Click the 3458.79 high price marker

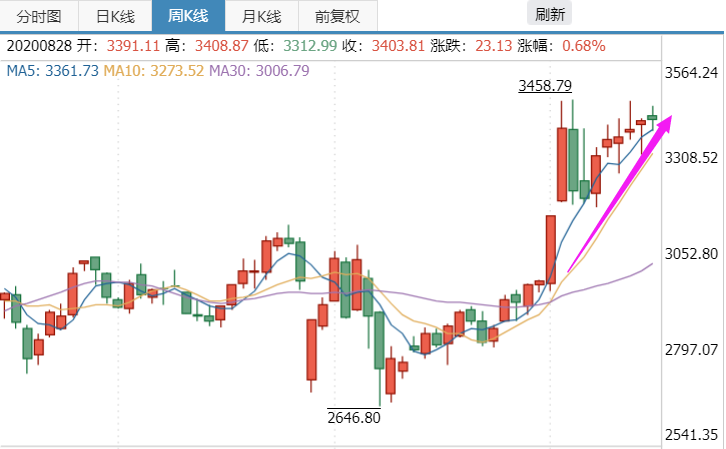[x=545, y=87]
